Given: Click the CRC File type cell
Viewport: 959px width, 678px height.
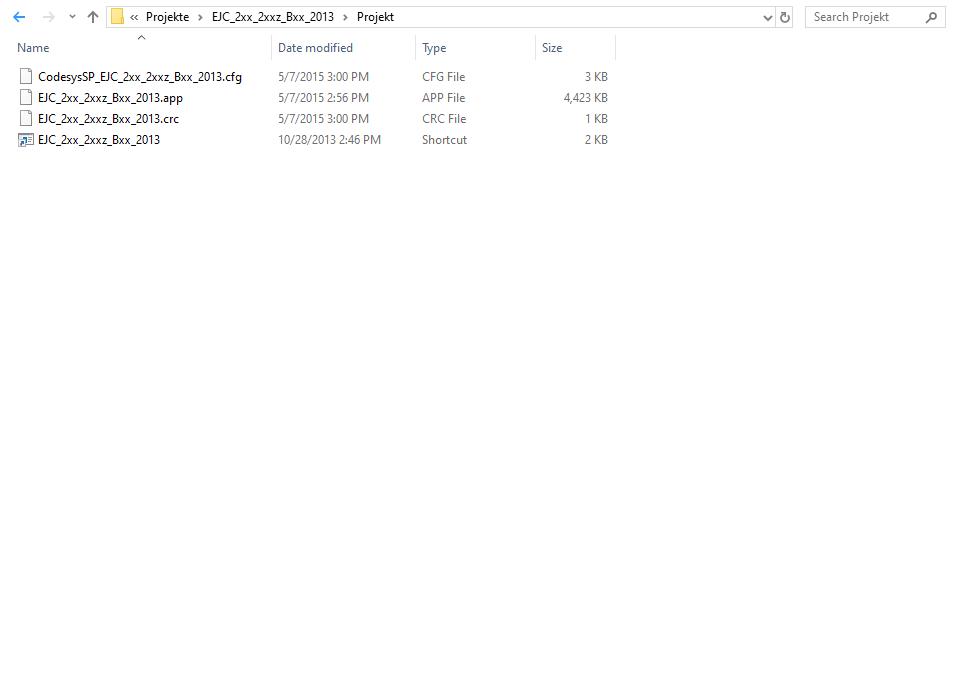Looking at the screenshot, I should [x=443, y=119].
